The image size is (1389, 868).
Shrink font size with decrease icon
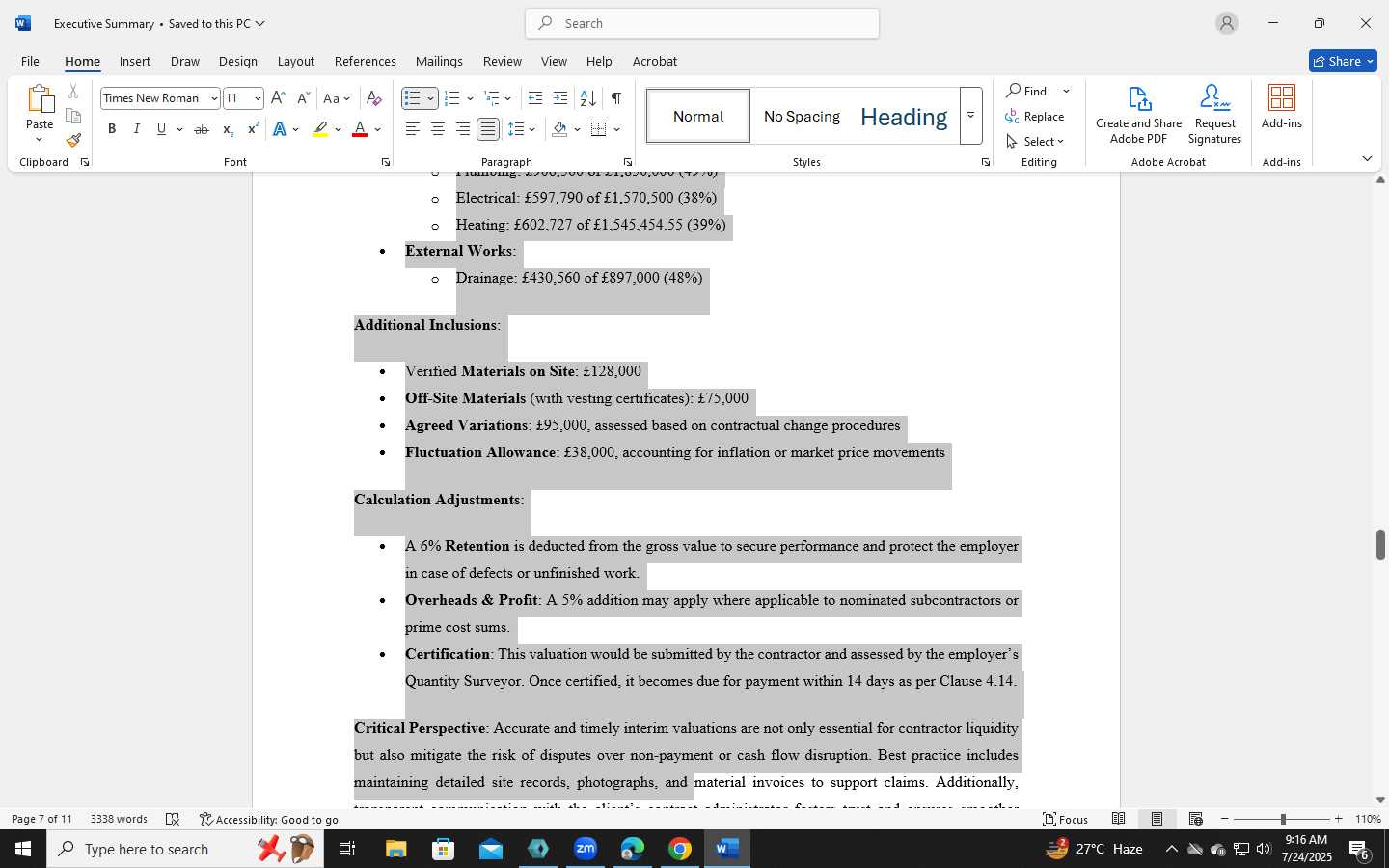303,98
